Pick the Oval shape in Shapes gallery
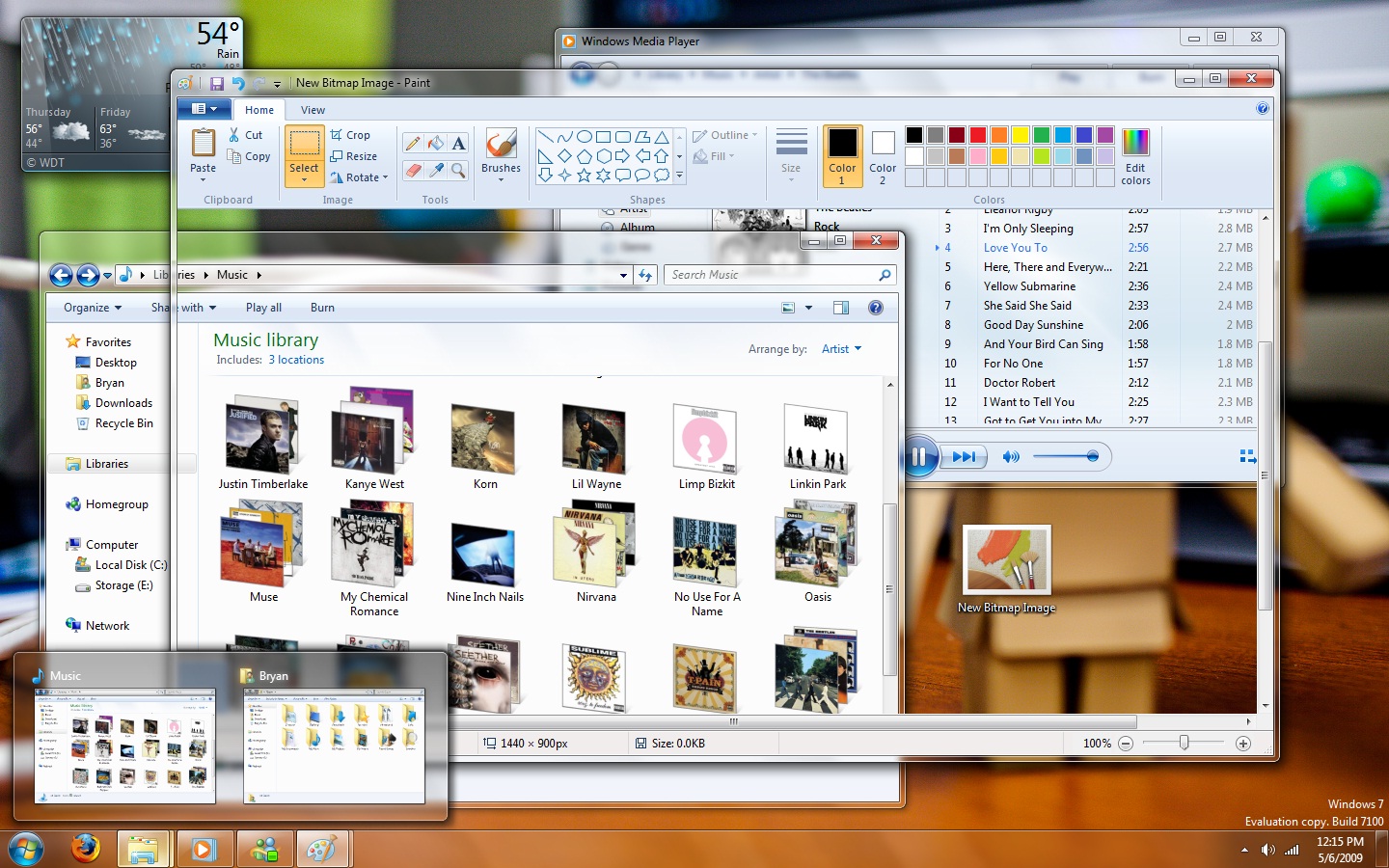 (x=585, y=137)
